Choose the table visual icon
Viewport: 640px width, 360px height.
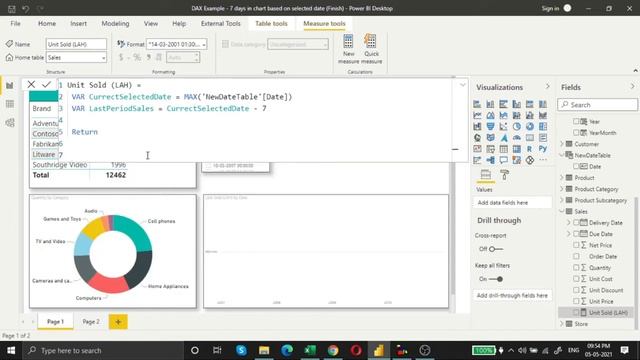tap(503, 149)
